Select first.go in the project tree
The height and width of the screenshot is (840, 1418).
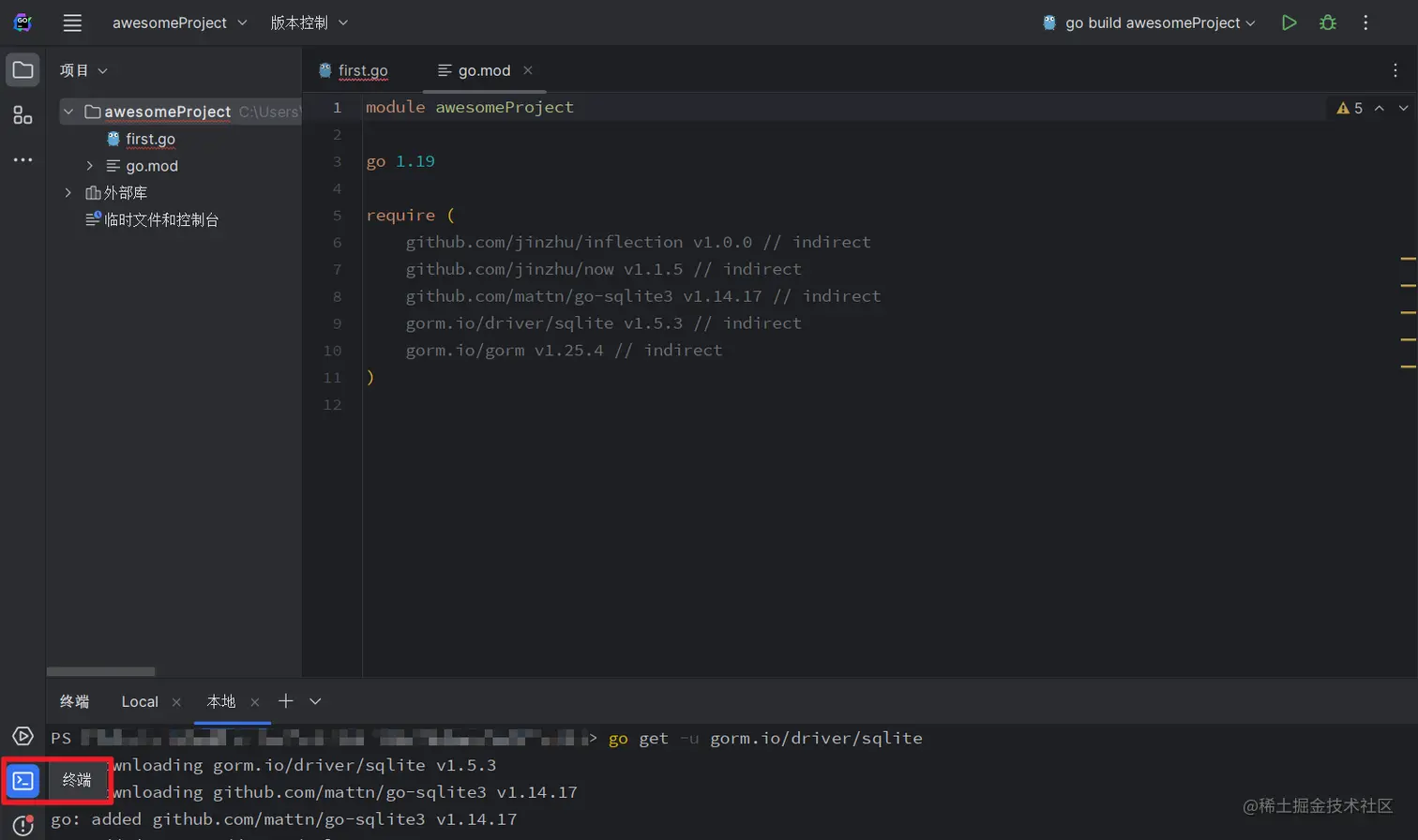(150, 139)
